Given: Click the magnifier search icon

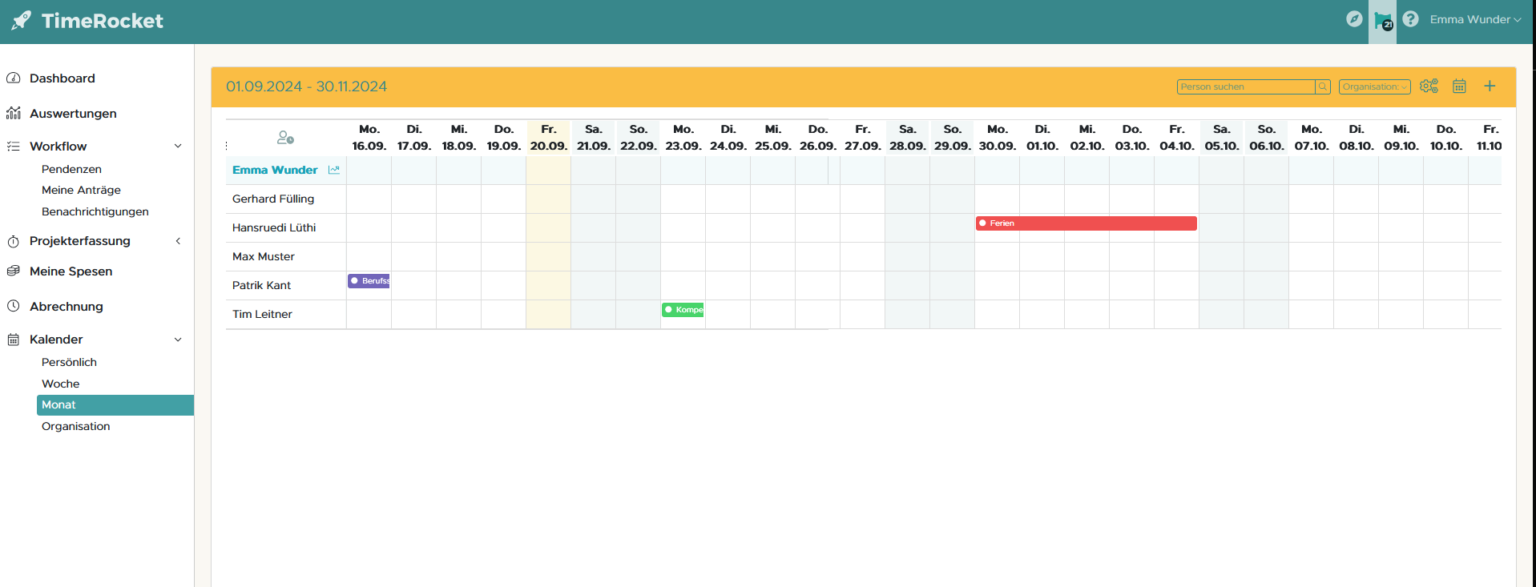Looking at the screenshot, I should [1323, 87].
